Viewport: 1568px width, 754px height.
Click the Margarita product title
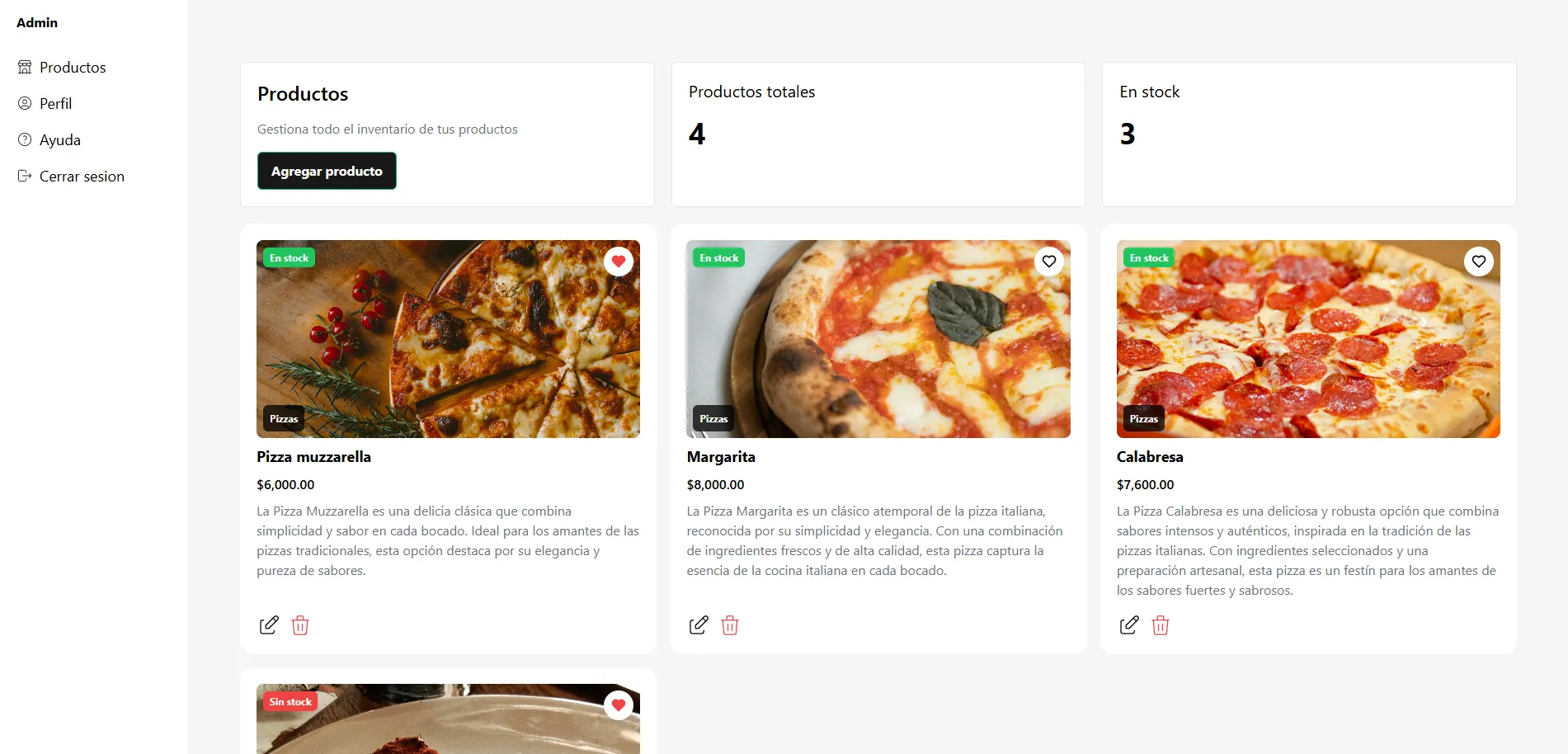coord(721,457)
